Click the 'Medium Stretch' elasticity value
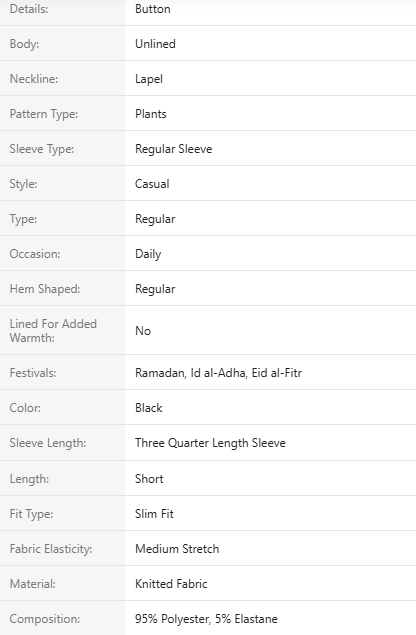This screenshot has width=416, height=635. coord(177,549)
